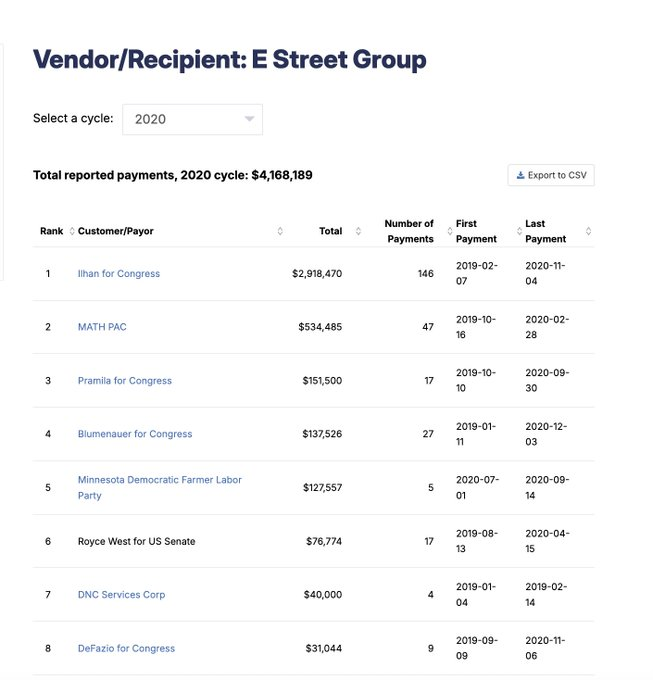Sort by Total column arrows
653x680 pixels.
point(358,231)
